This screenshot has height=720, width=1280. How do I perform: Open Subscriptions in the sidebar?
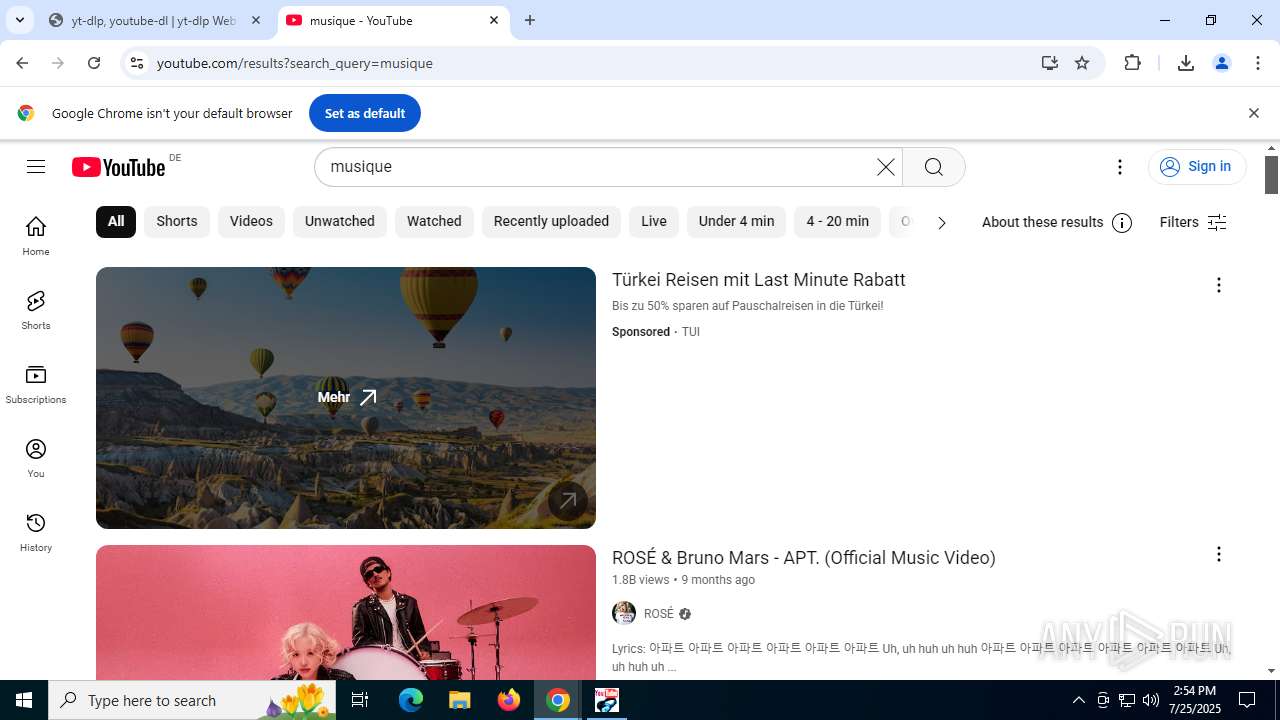pos(36,384)
